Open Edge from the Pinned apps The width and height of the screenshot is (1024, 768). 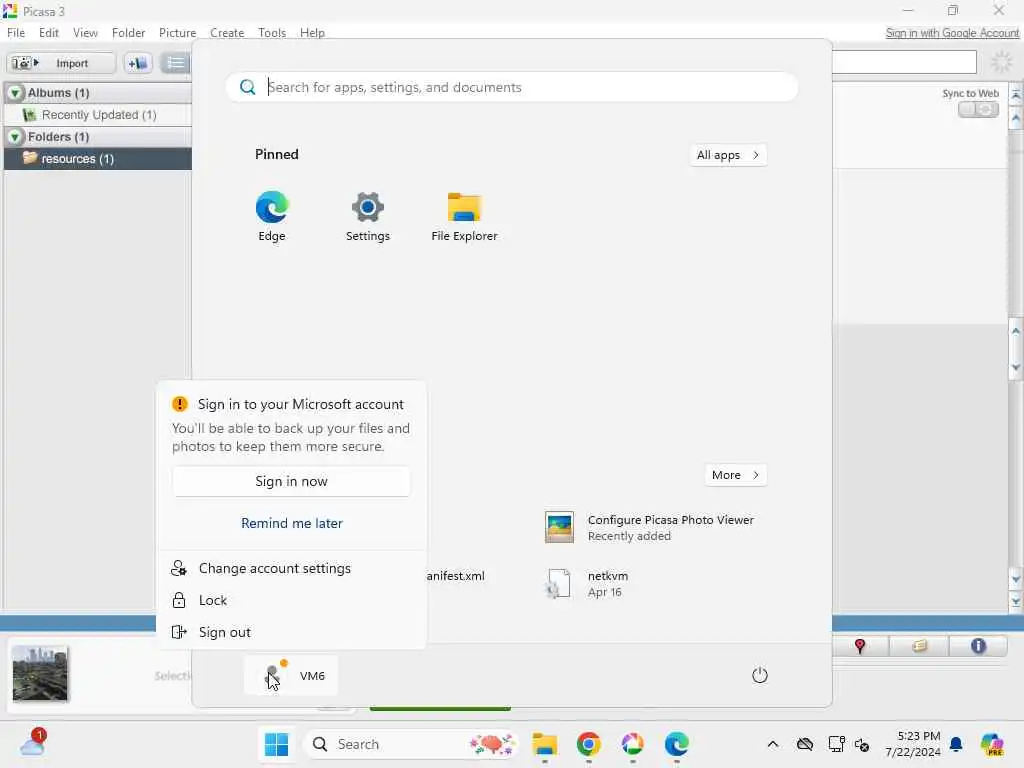(272, 216)
